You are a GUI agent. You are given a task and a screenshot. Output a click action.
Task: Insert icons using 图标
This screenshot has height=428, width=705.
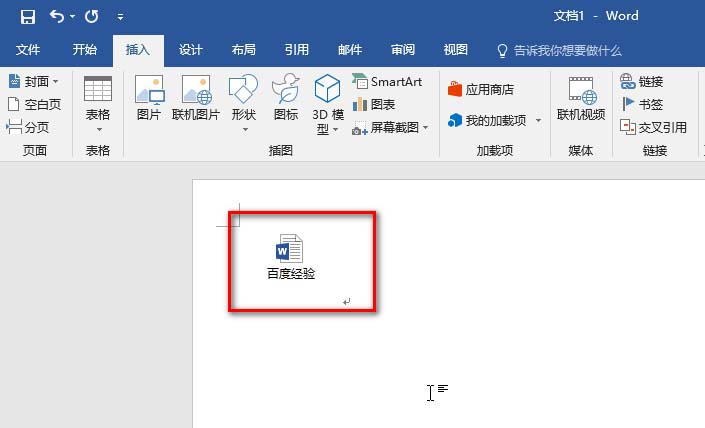[286, 99]
